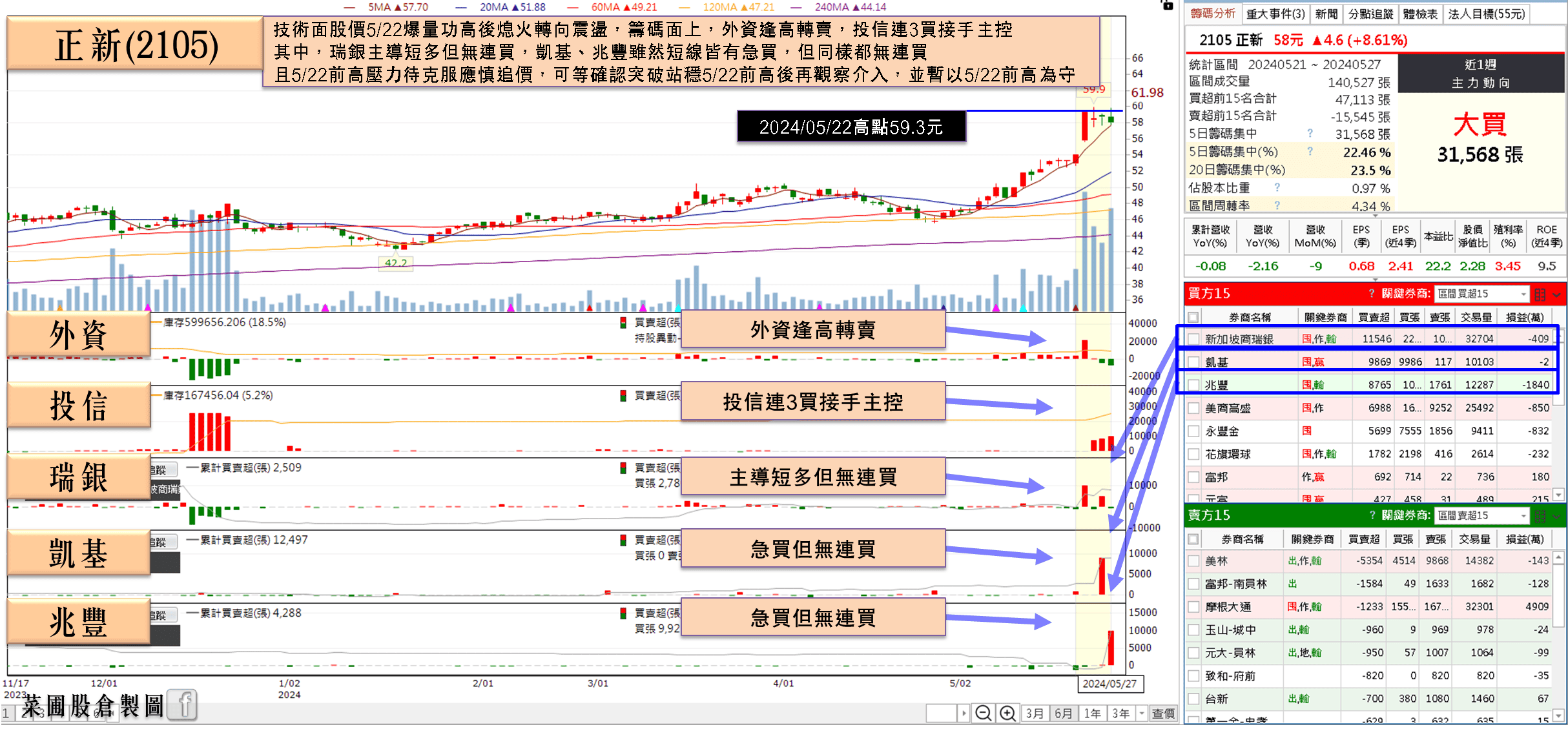Switch to 重大事件(3) tab
The image size is (1568, 740).
(x=1275, y=14)
